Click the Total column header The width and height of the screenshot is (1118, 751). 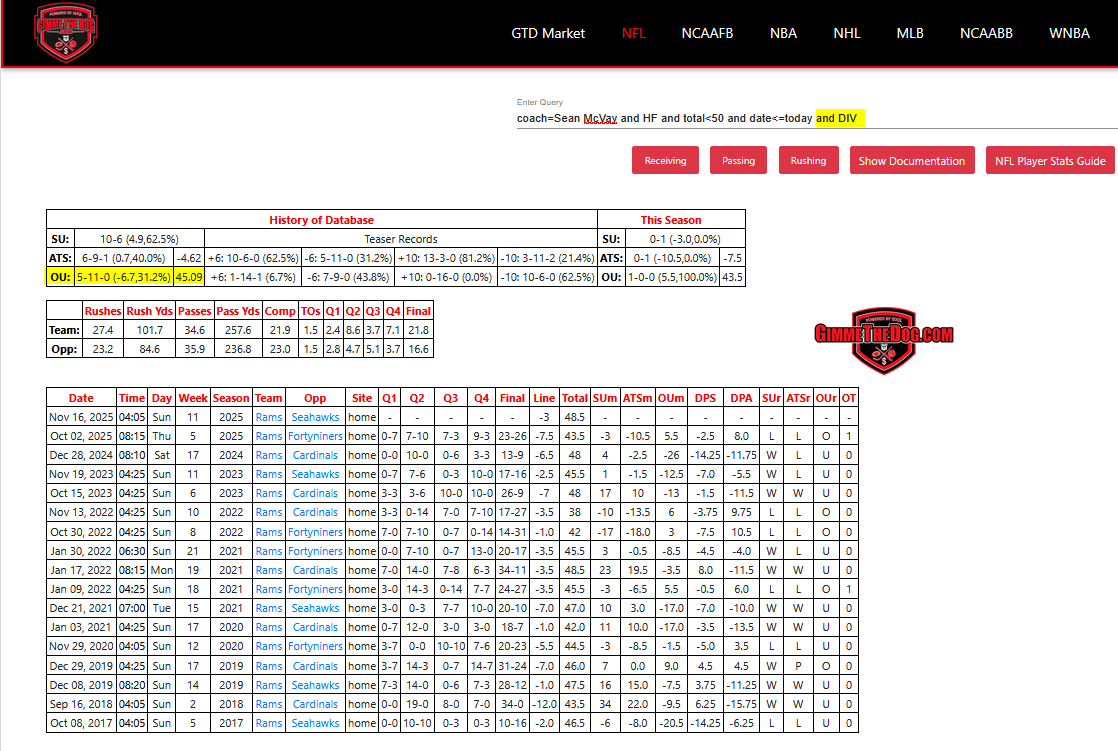pos(575,398)
